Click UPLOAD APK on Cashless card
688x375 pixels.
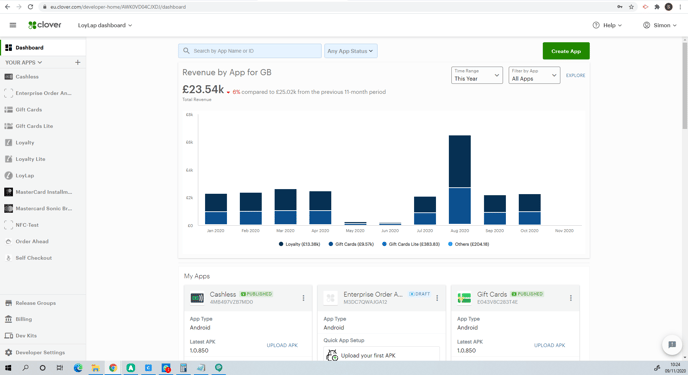click(x=282, y=345)
